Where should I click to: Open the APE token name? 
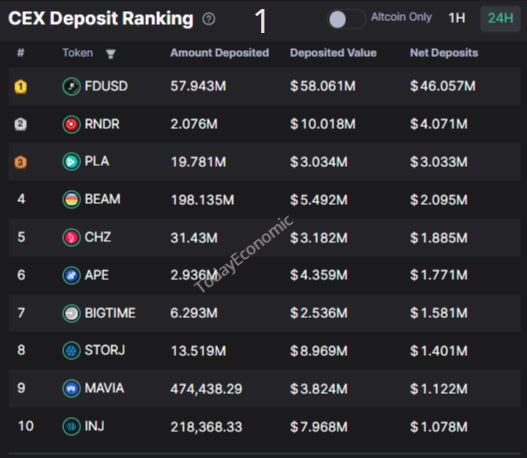[96, 275]
